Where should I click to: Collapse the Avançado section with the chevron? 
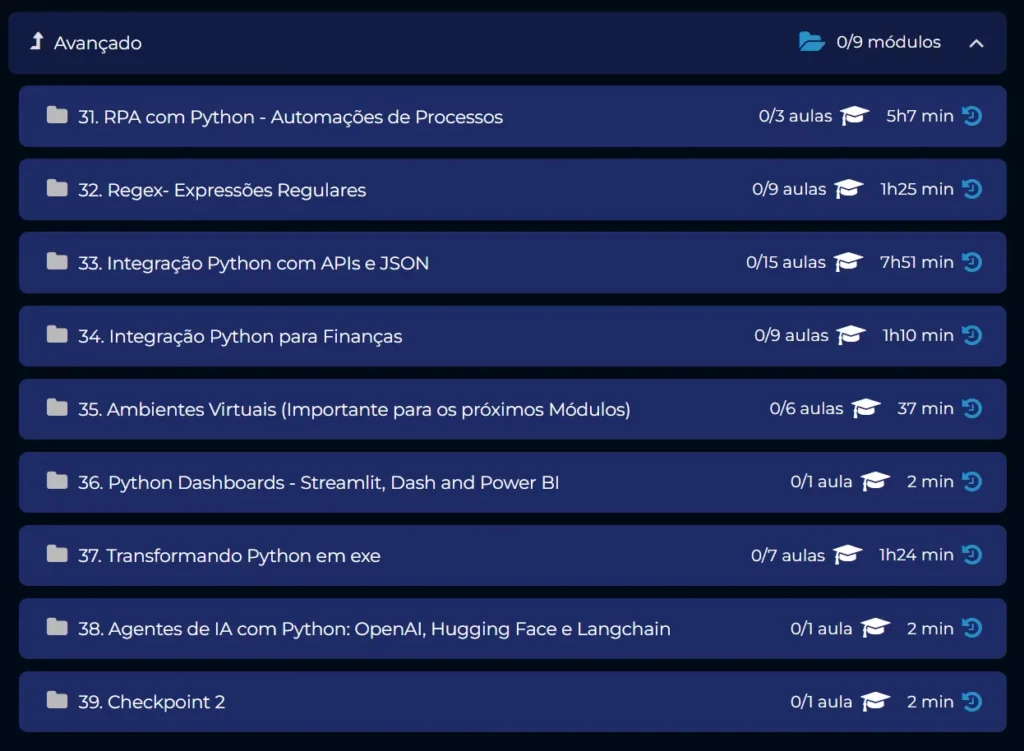click(976, 43)
